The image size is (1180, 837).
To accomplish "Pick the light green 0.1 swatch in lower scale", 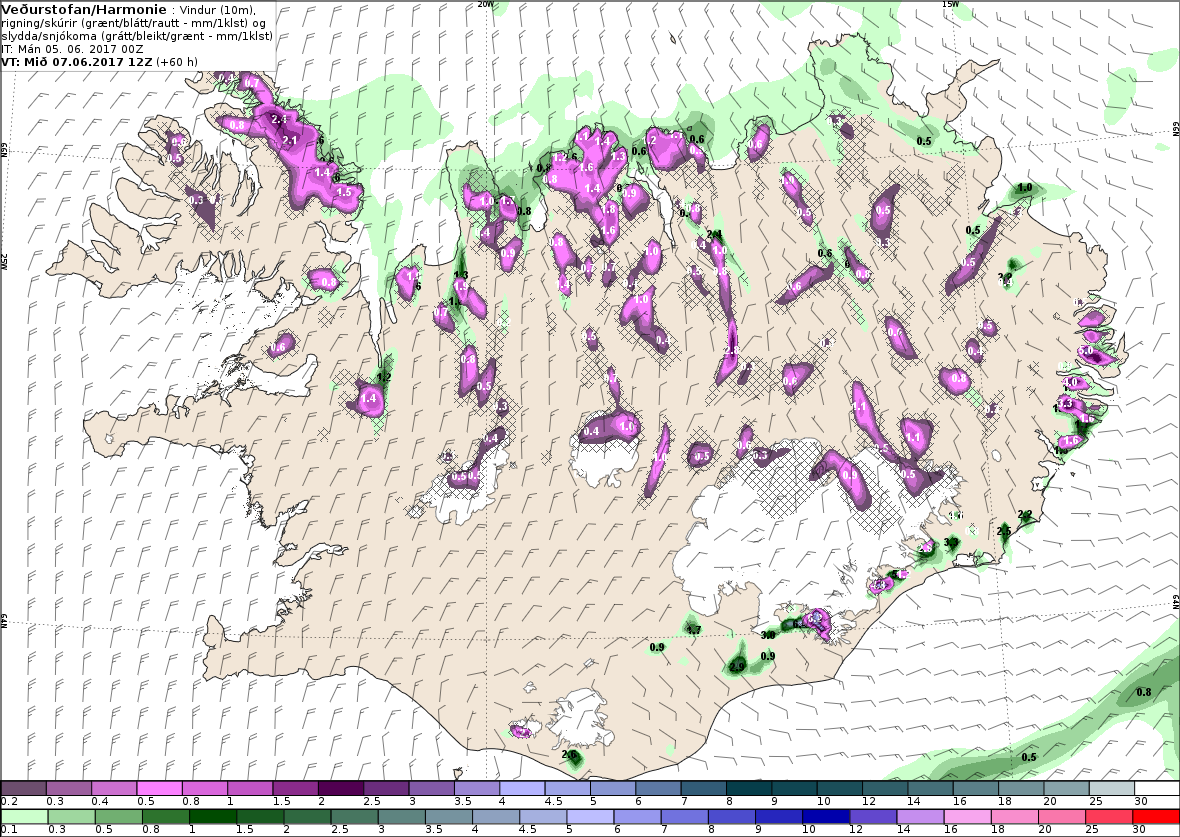I will point(24,817).
